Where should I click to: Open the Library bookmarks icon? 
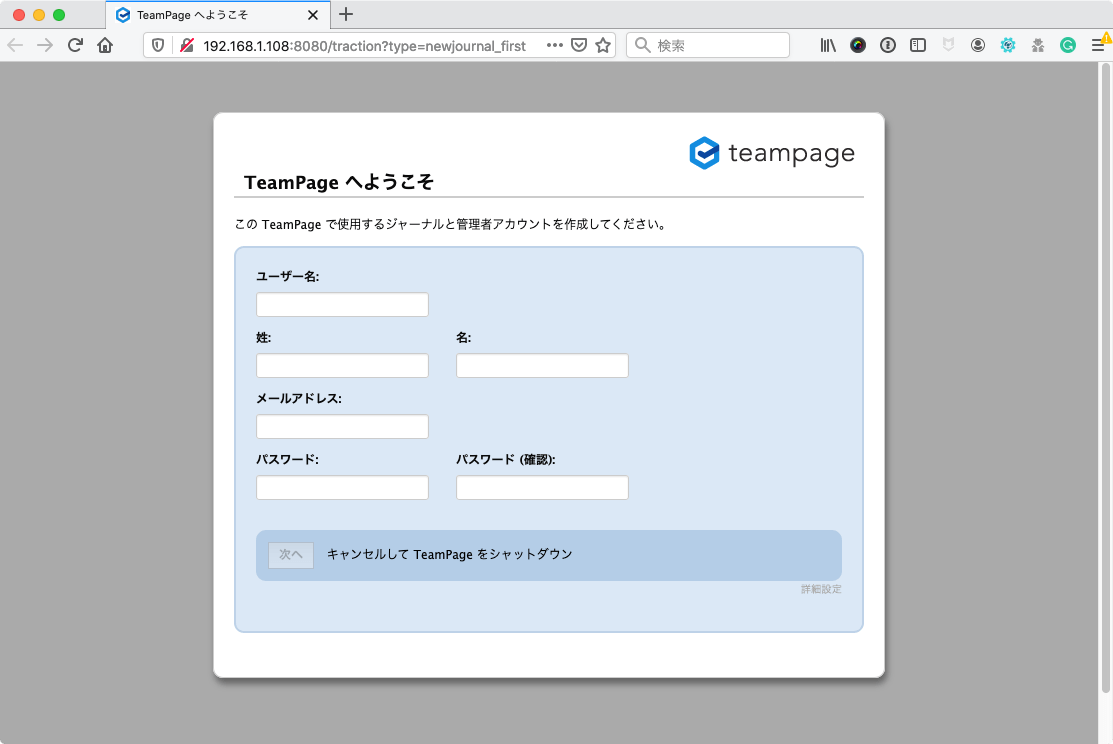tap(828, 45)
